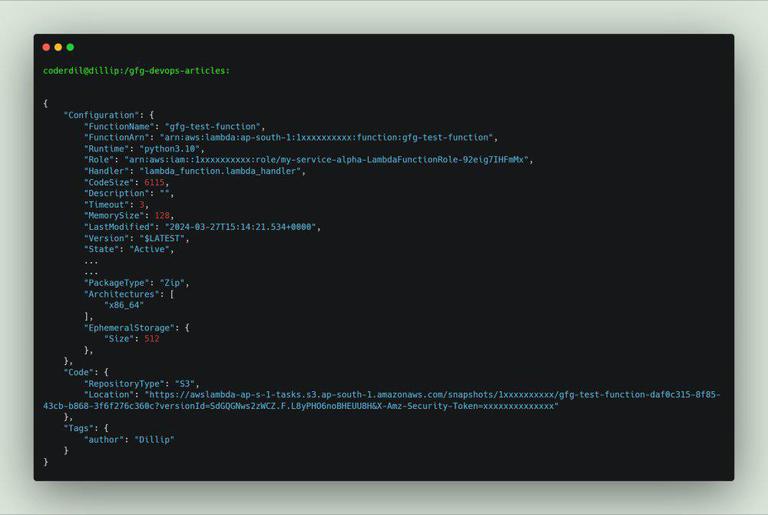768x515 pixels.
Task: Click the EphemeralStorage Size value 512
Action: (152, 339)
